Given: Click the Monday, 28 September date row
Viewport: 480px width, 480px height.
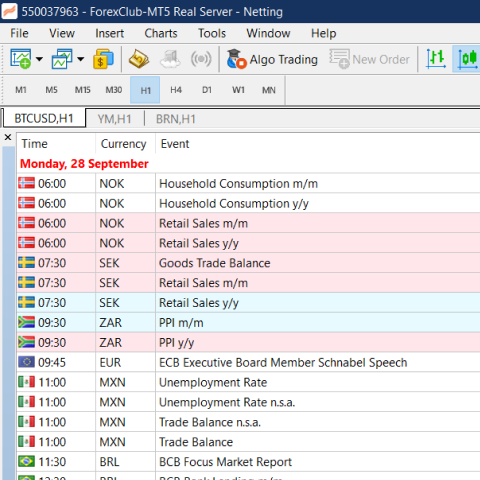Looking at the screenshot, I should pos(248,164).
